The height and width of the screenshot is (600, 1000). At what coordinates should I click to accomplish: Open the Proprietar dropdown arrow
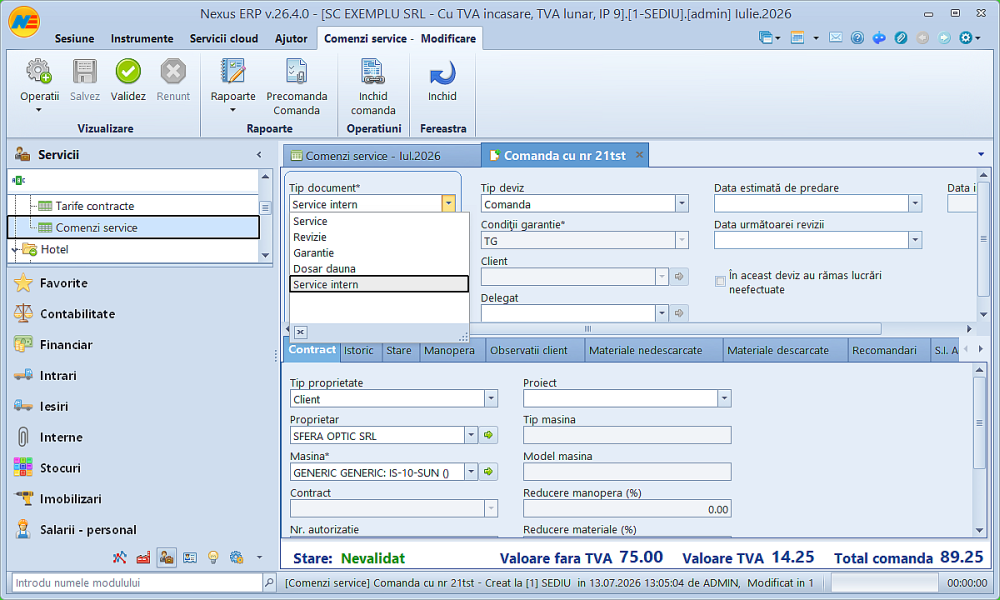(x=471, y=435)
